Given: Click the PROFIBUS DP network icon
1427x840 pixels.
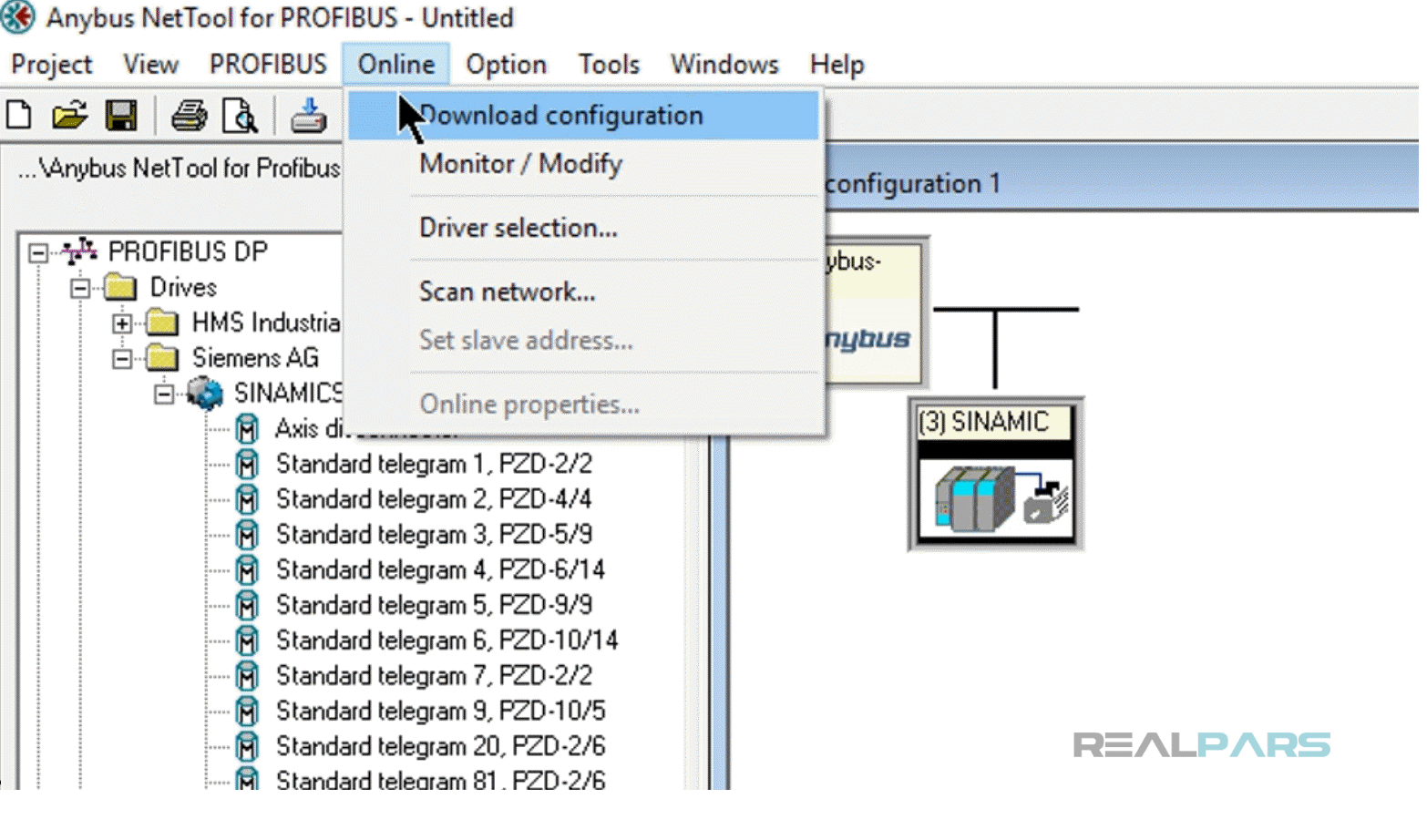Looking at the screenshot, I should [x=80, y=251].
